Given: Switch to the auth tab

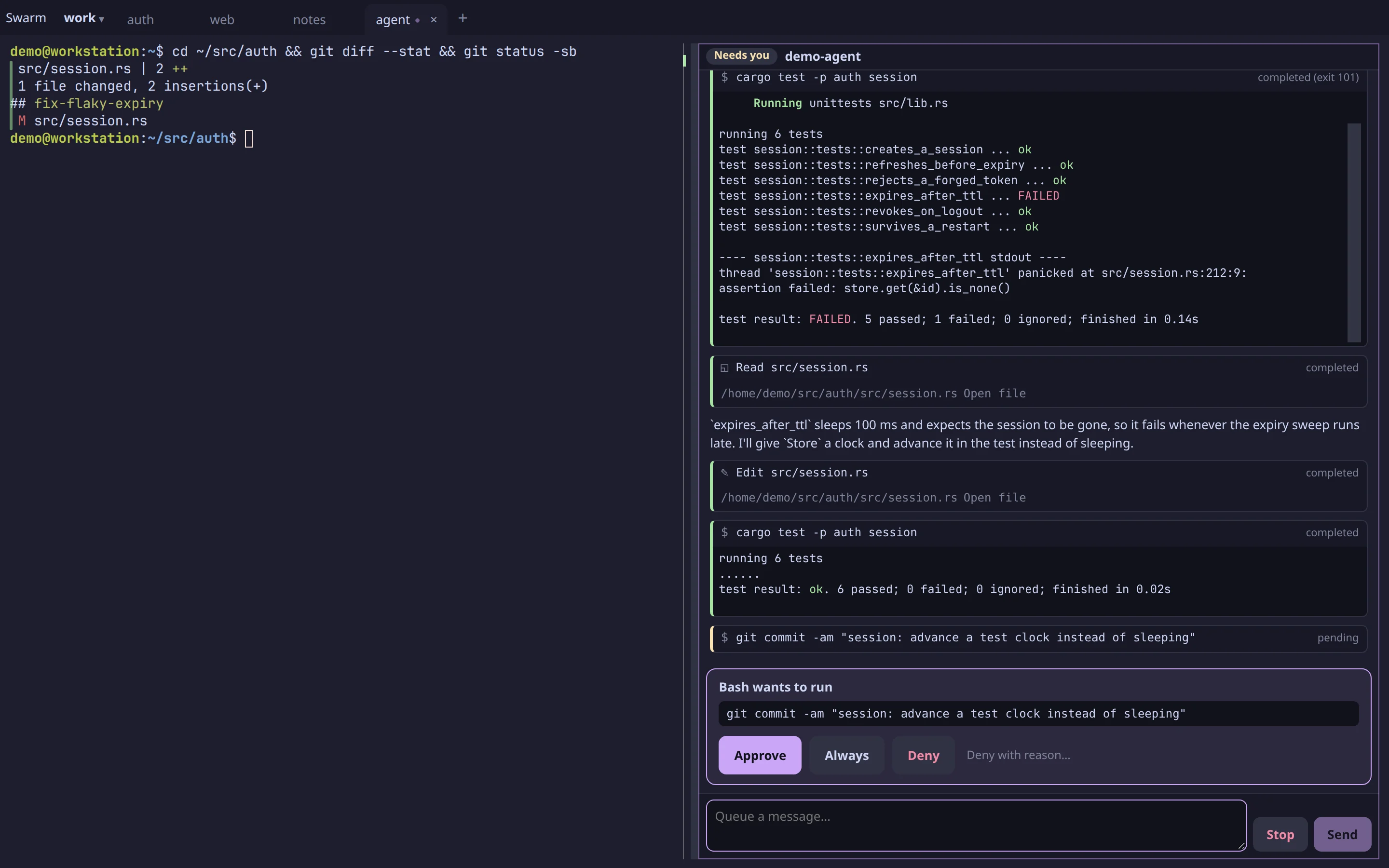Looking at the screenshot, I should coord(140,19).
